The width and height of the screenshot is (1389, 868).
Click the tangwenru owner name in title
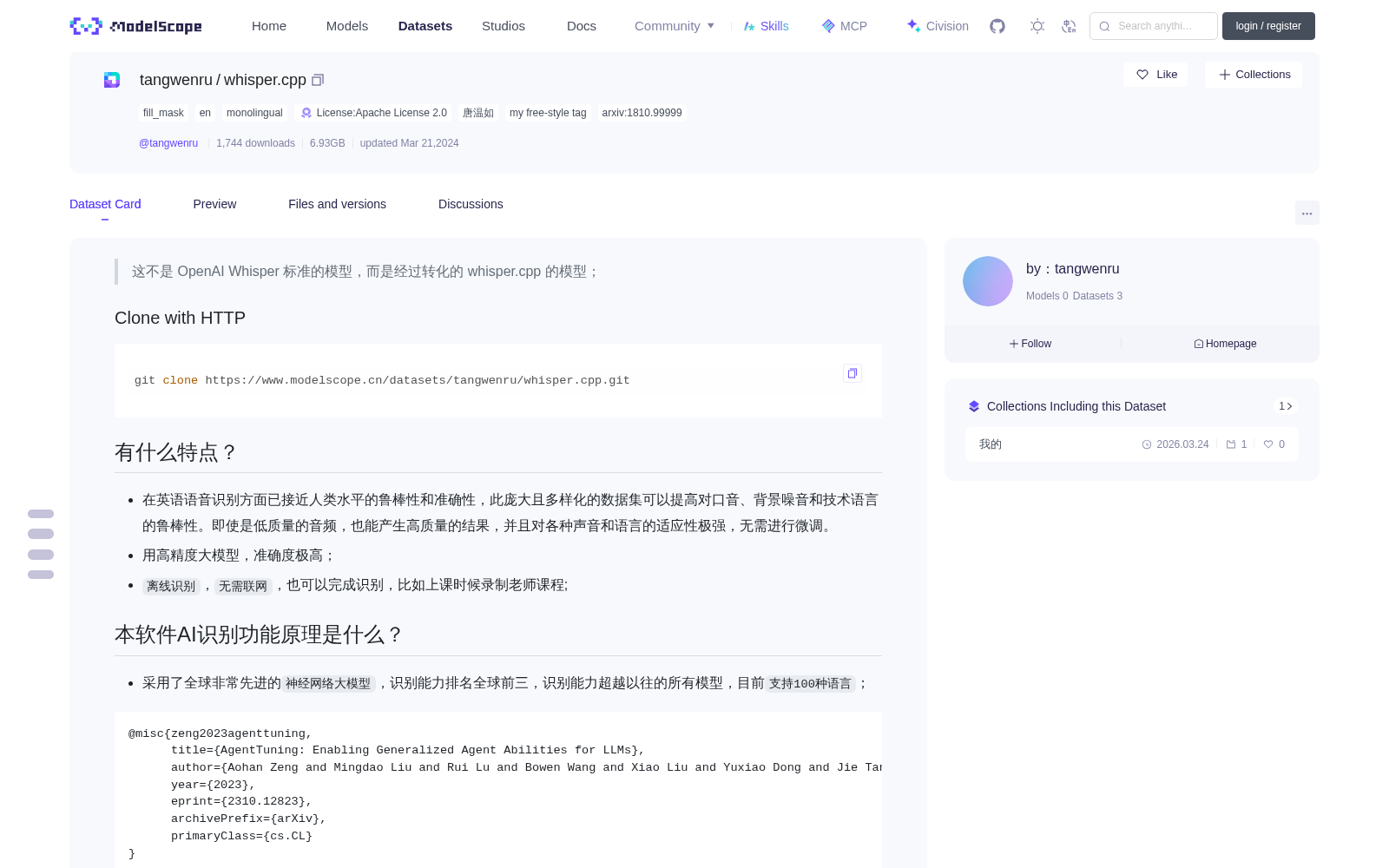(x=176, y=80)
